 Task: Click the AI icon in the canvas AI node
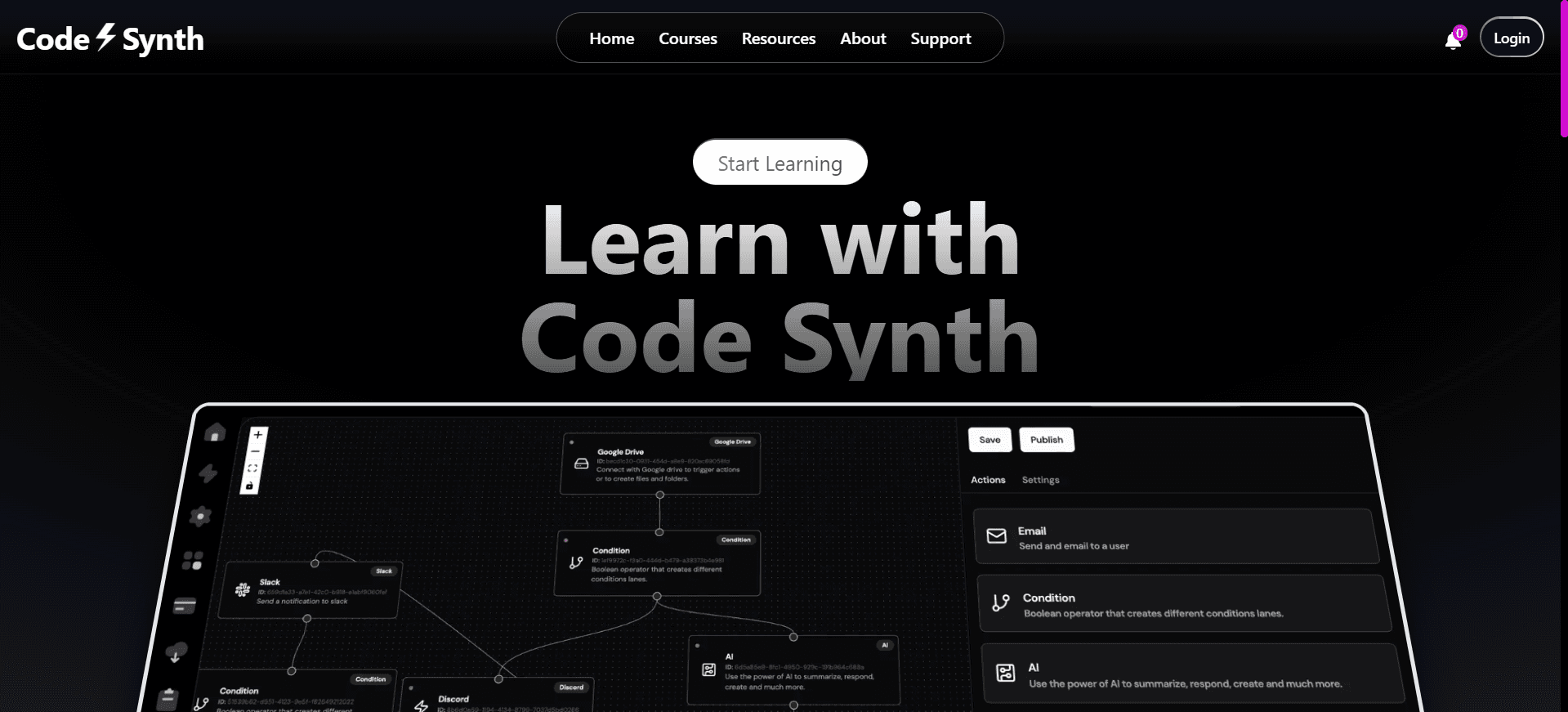coord(709,669)
